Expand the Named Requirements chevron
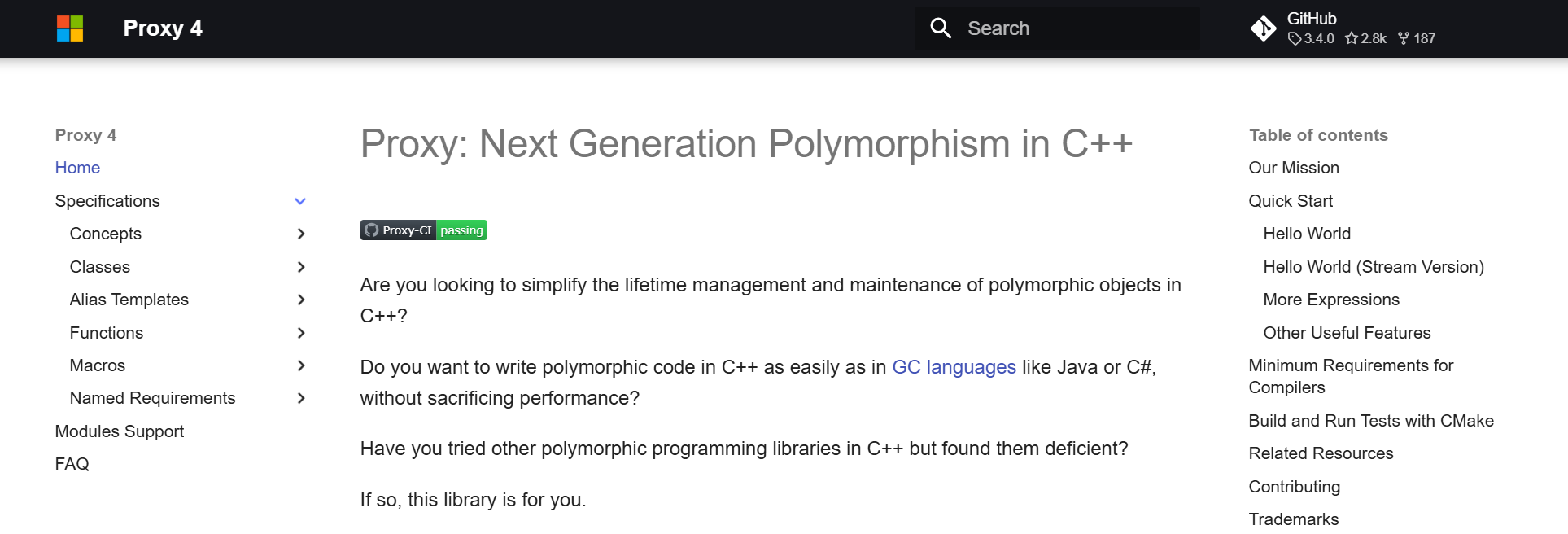This screenshot has height=534, width=1568. click(300, 398)
